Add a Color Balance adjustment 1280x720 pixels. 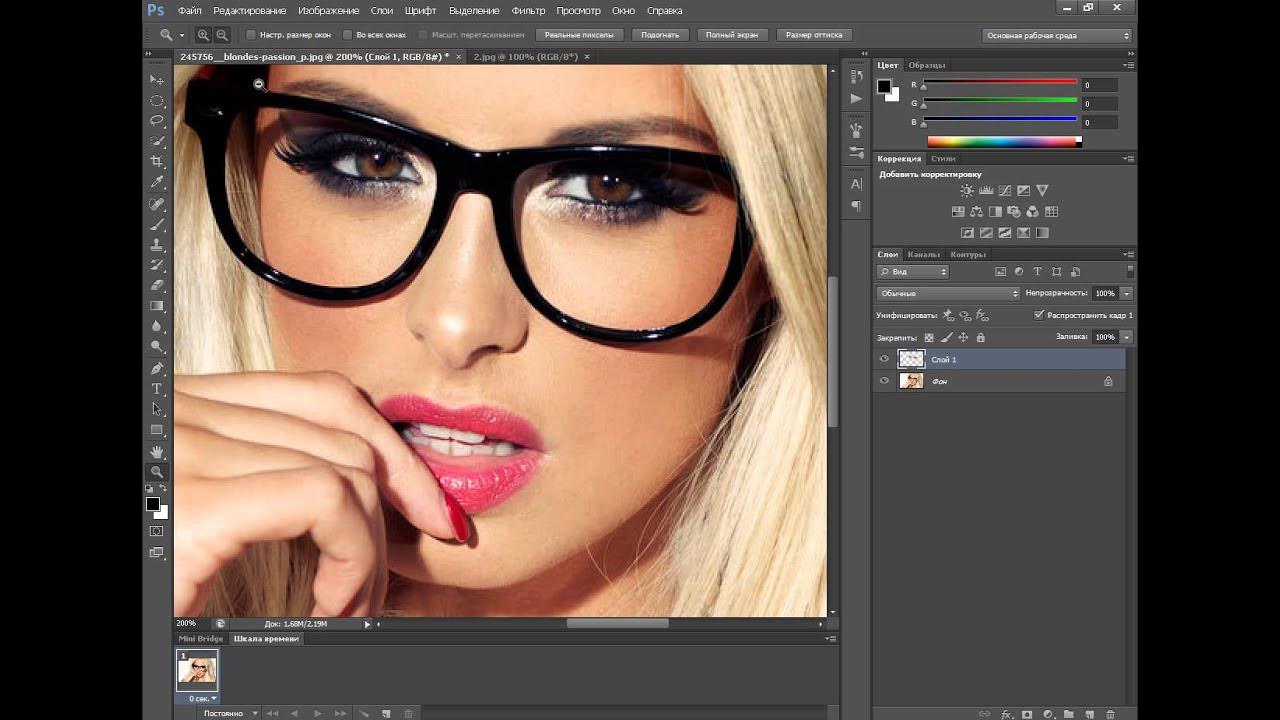[976, 212]
